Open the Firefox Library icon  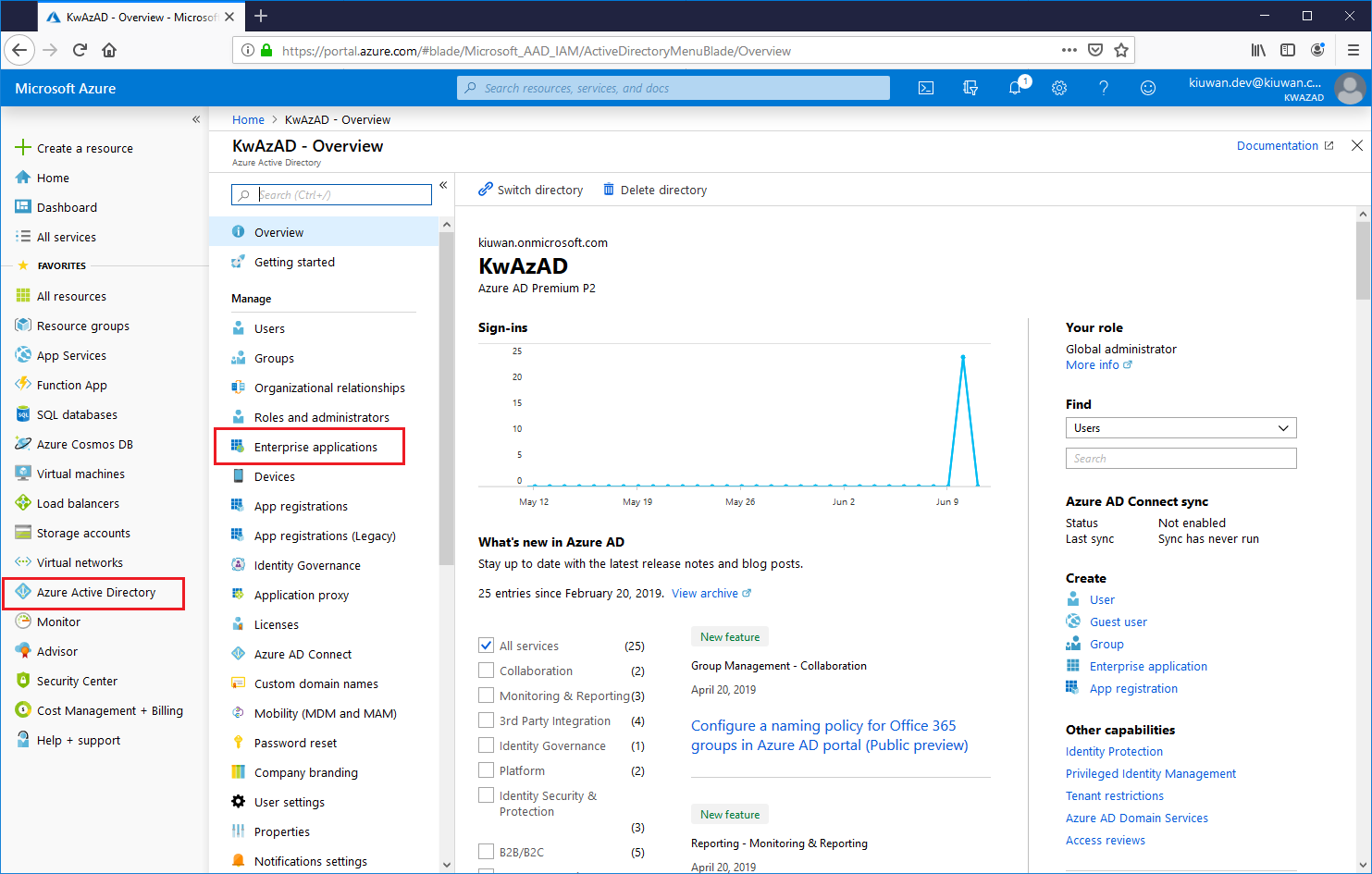tap(1258, 50)
